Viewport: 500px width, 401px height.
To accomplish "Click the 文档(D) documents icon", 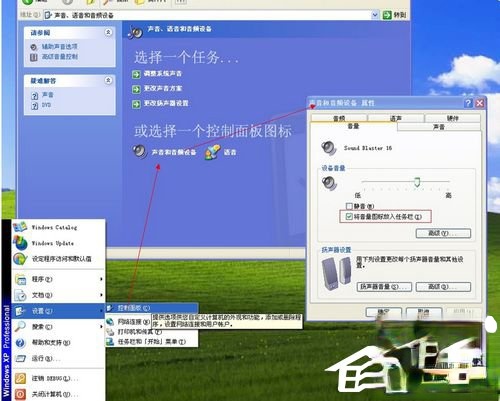I will 21,295.
